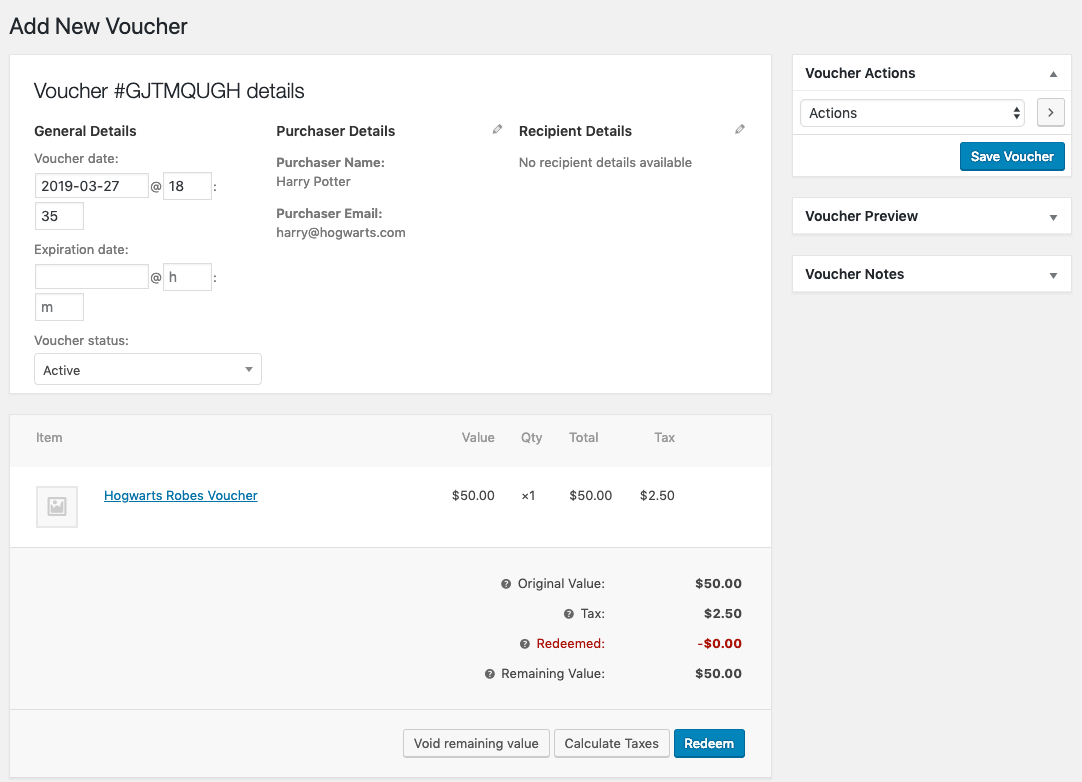This screenshot has width=1082, height=782.
Task: Apply selected action with arrow button
Action: (1050, 113)
